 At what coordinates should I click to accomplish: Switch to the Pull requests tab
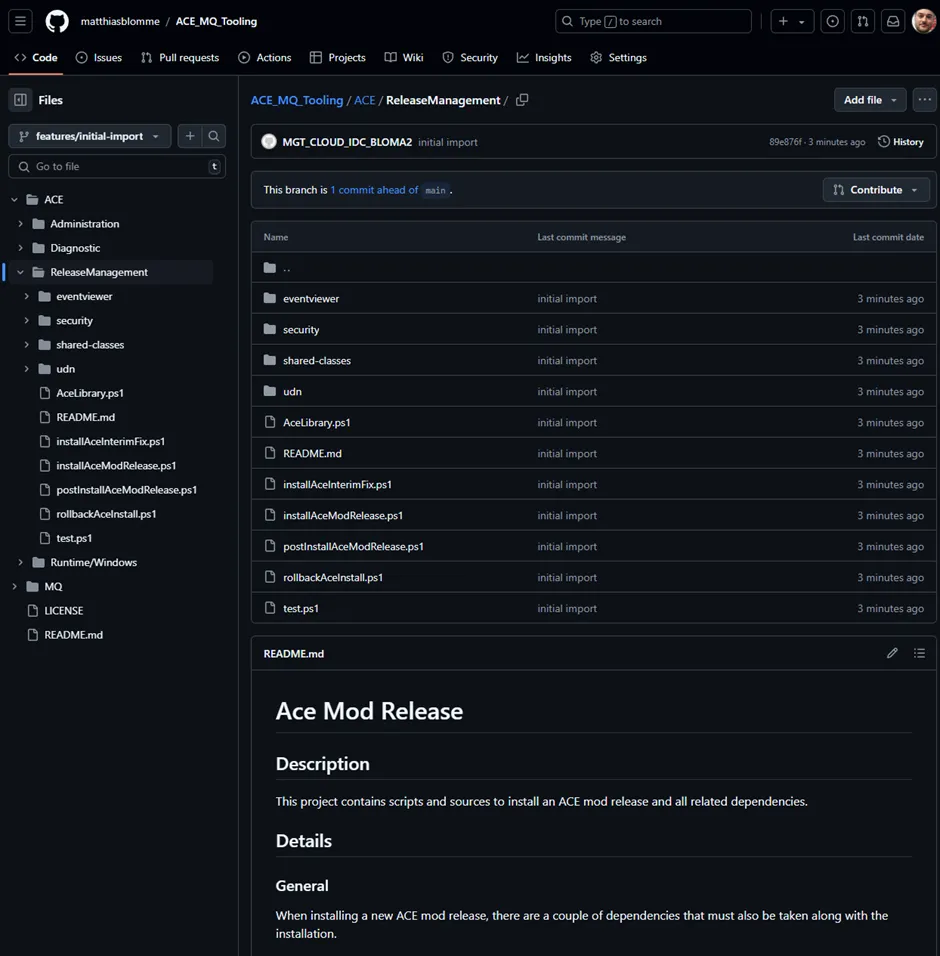point(180,57)
